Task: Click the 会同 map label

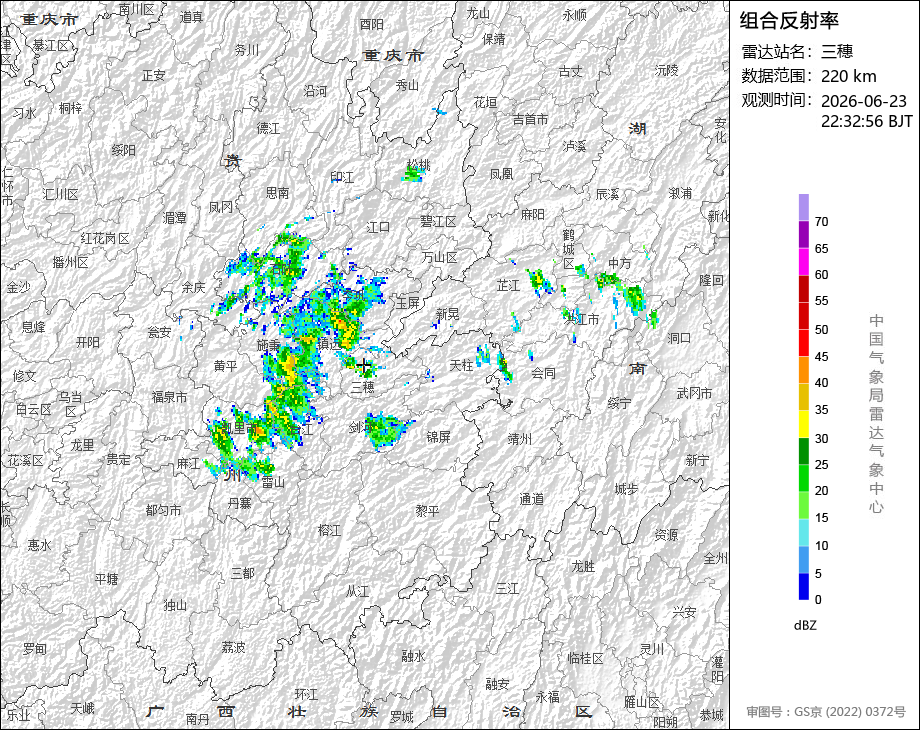Action: 543,373
